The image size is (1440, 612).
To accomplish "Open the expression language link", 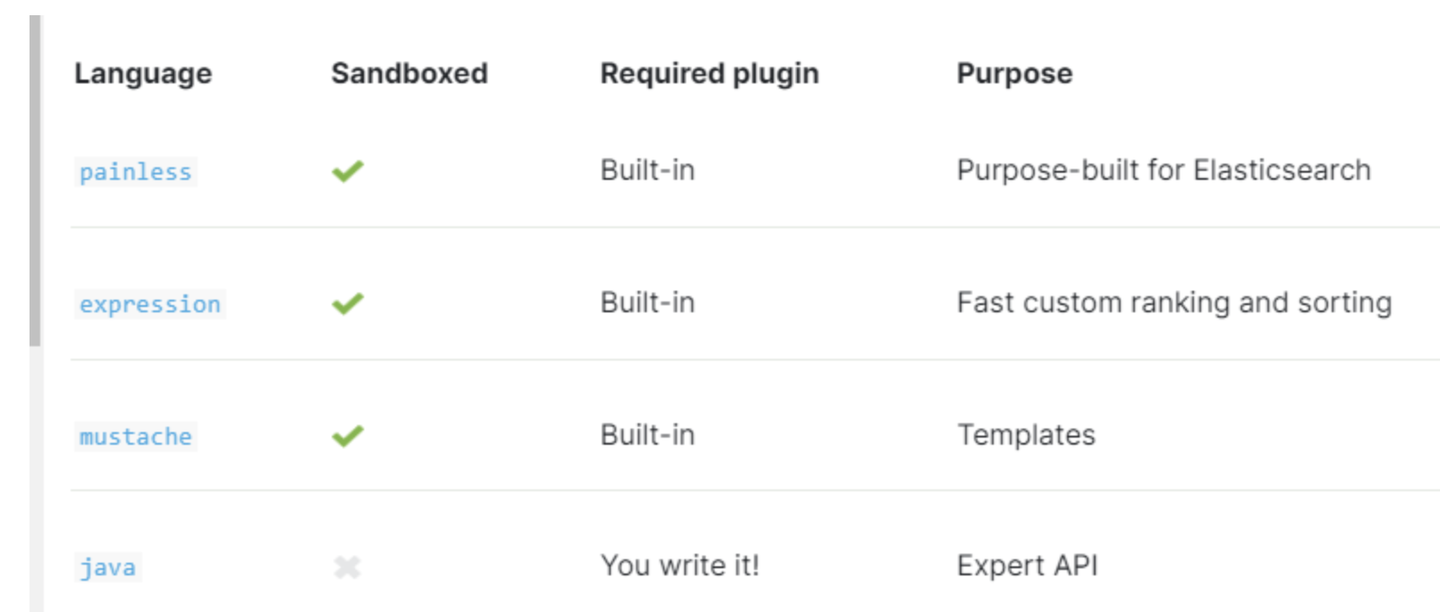I will 150,304.
